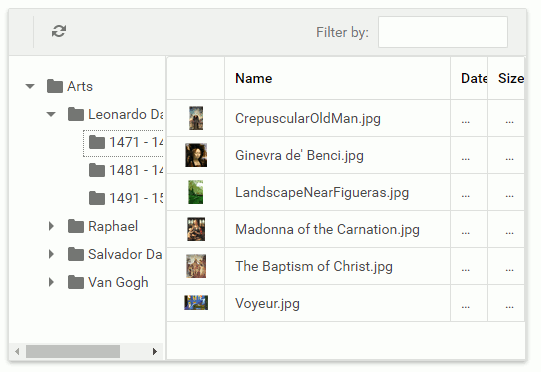Select file name The Baptism of Christ.jpg
Viewport: 541px width, 372px height.
[x=314, y=266]
